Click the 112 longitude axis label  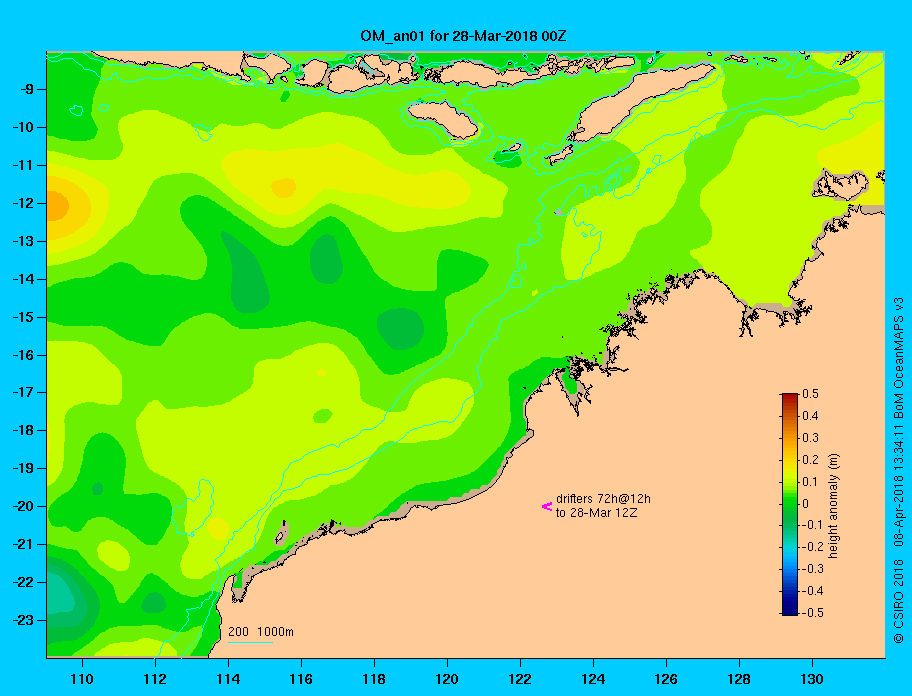tap(155, 679)
